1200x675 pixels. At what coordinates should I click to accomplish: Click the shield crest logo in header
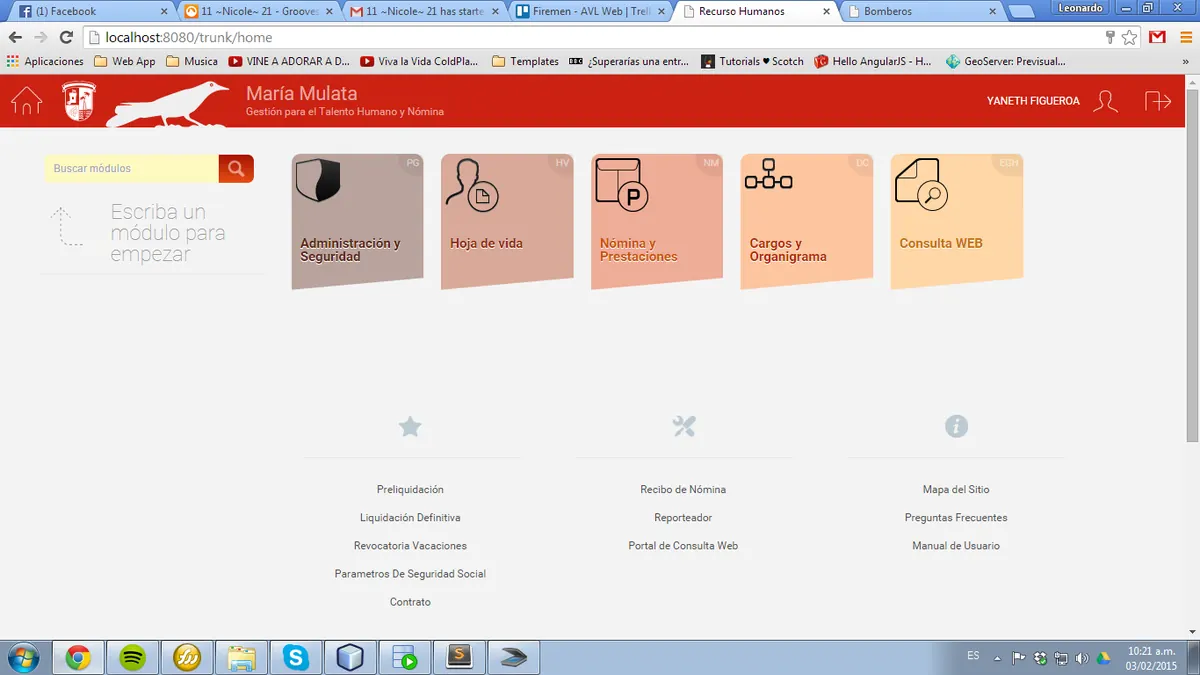79,101
